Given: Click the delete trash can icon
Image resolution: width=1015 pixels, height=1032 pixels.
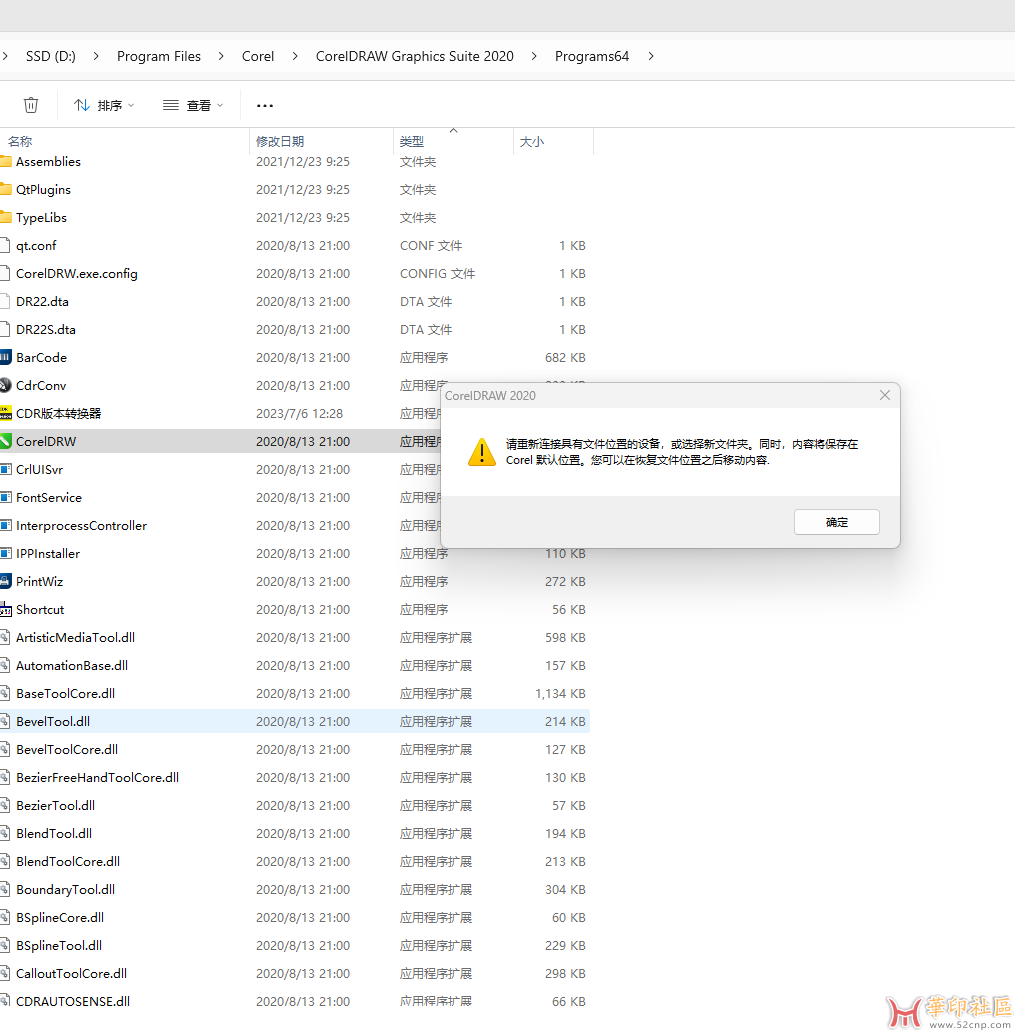Looking at the screenshot, I should point(31,105).
